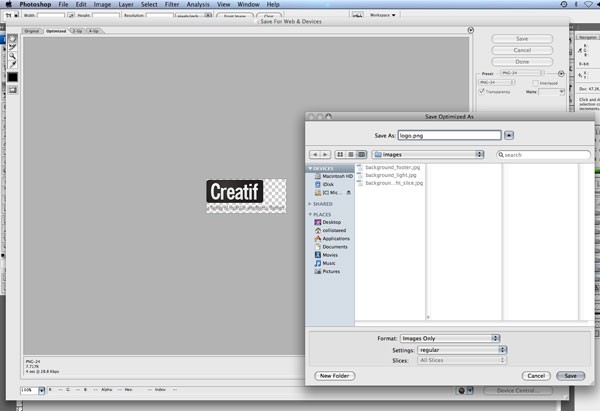Click Done in Save for Web panel
Viewport: 600px width, 411px height.
tap(522, 62)
